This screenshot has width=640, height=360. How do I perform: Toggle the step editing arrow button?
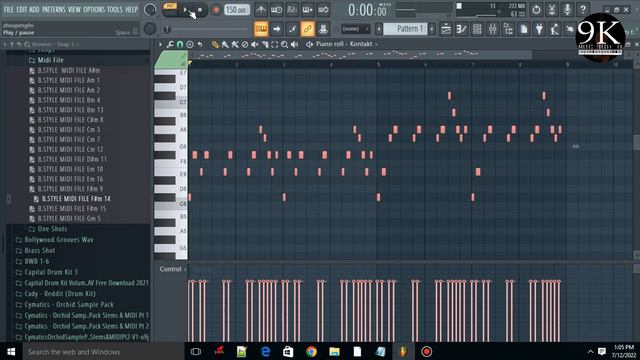point(276,29)
